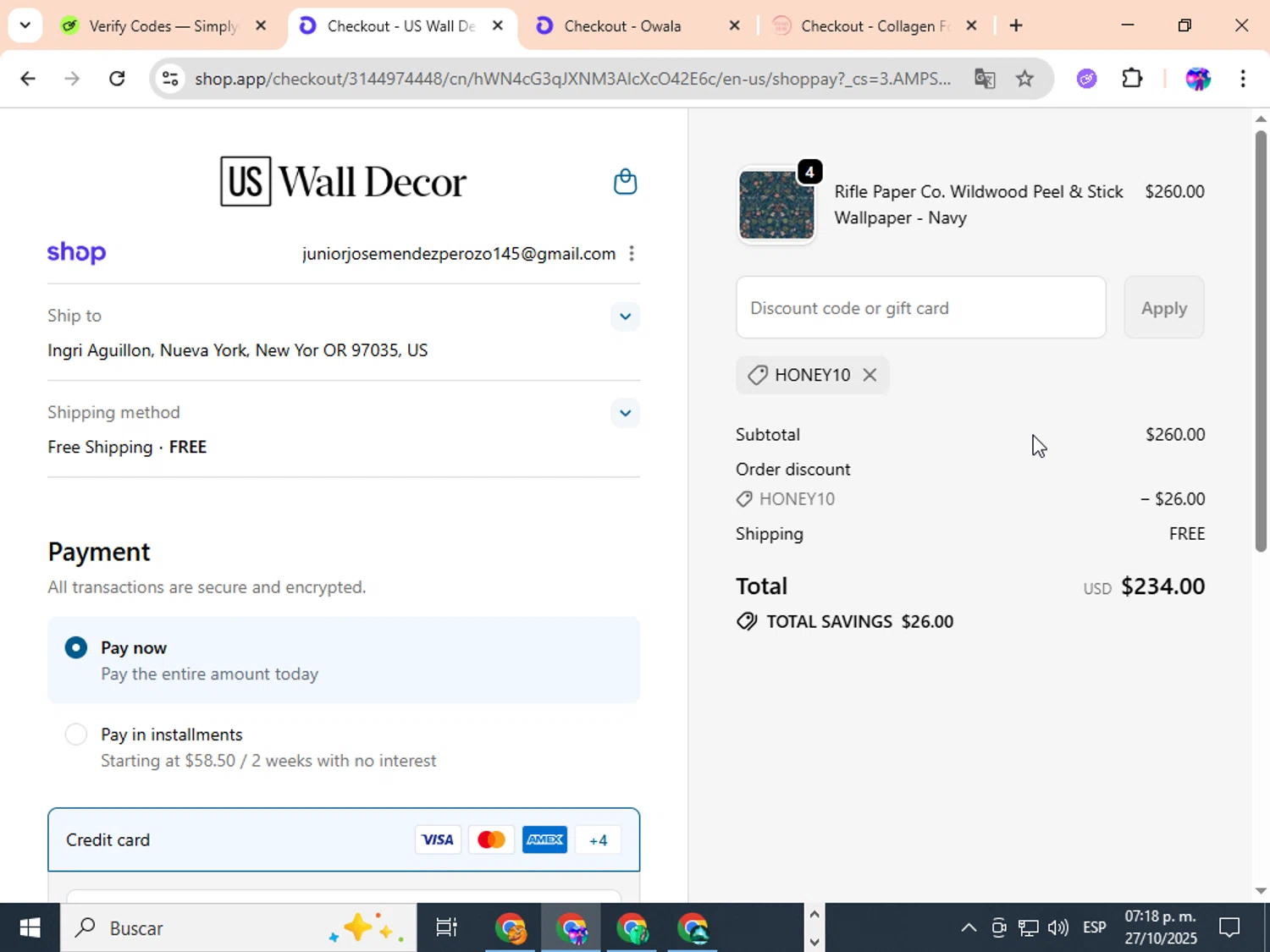Open the purple browser extension icon

coord(1087,79)
